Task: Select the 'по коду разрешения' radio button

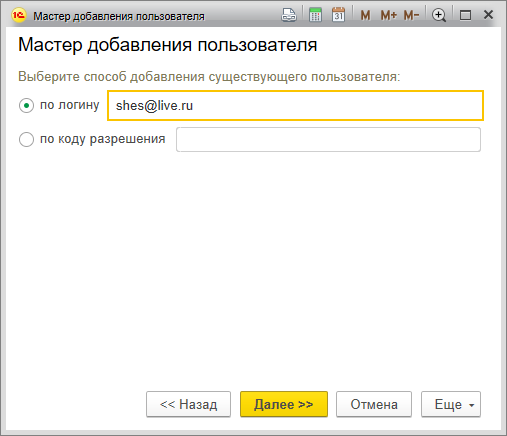Action: tap(26, 139)
